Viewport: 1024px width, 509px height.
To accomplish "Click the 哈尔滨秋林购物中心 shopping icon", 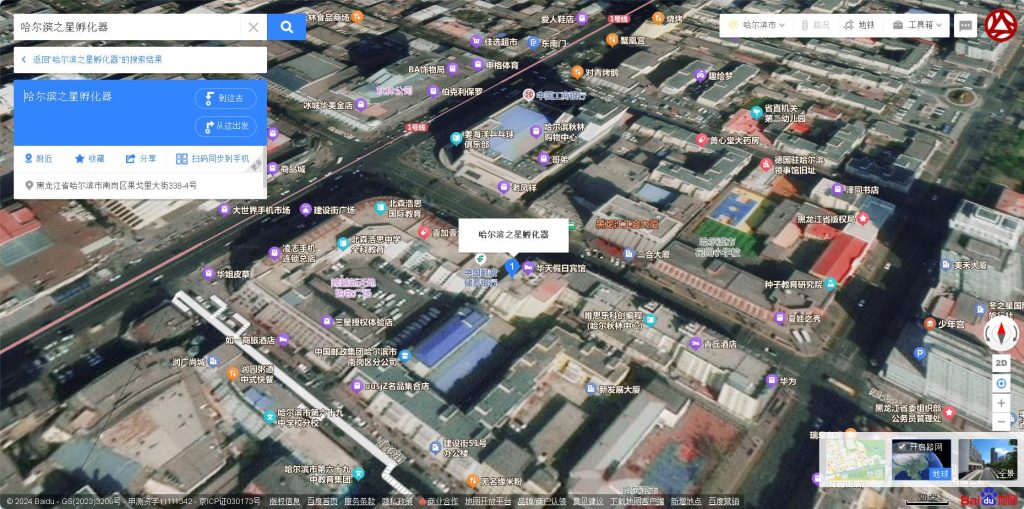I will (536, 132).
